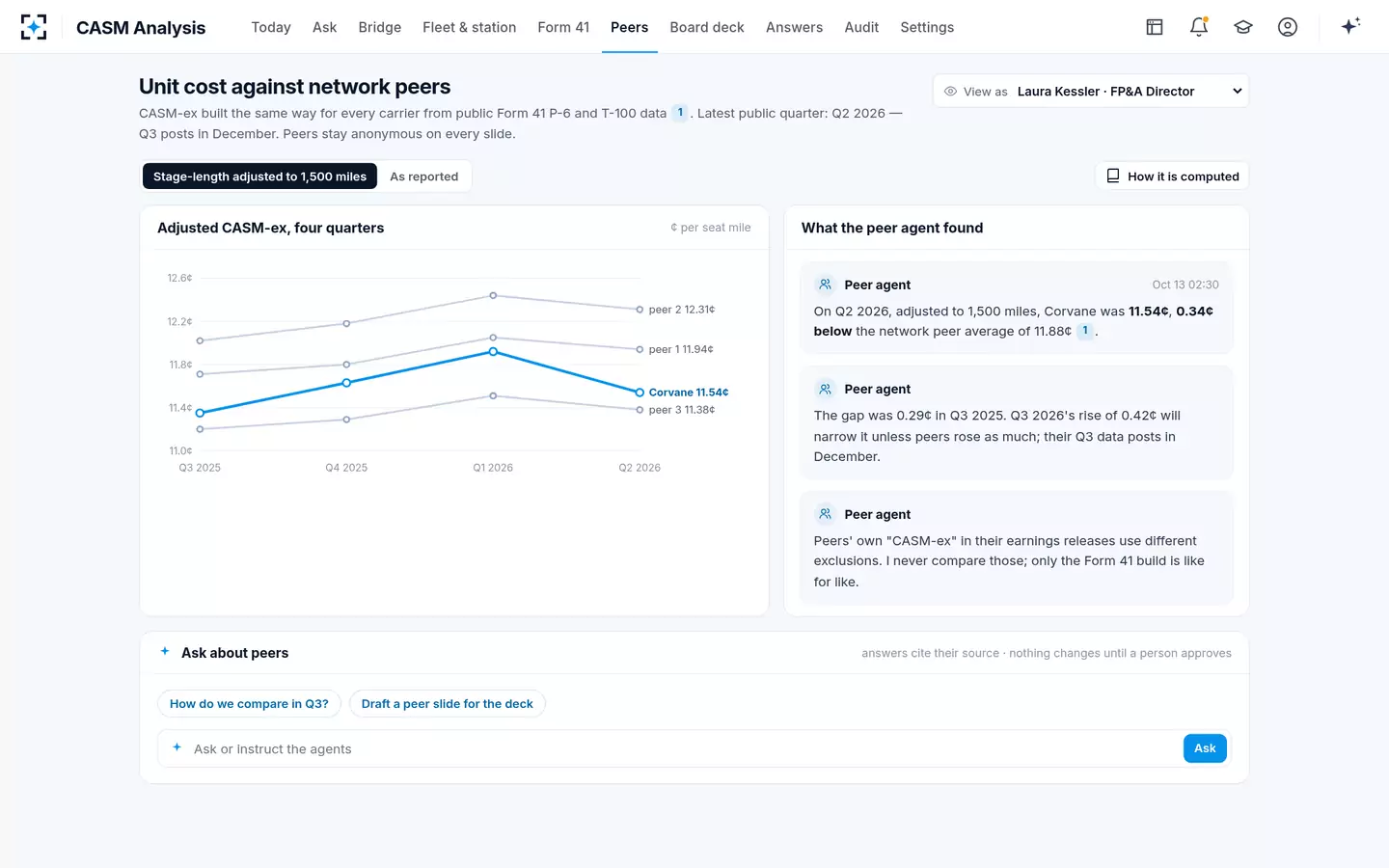Click the blue Ask button
The width and height of the screenshot is (1389, 868).
pyautogui.click(x=1205, y=748)
